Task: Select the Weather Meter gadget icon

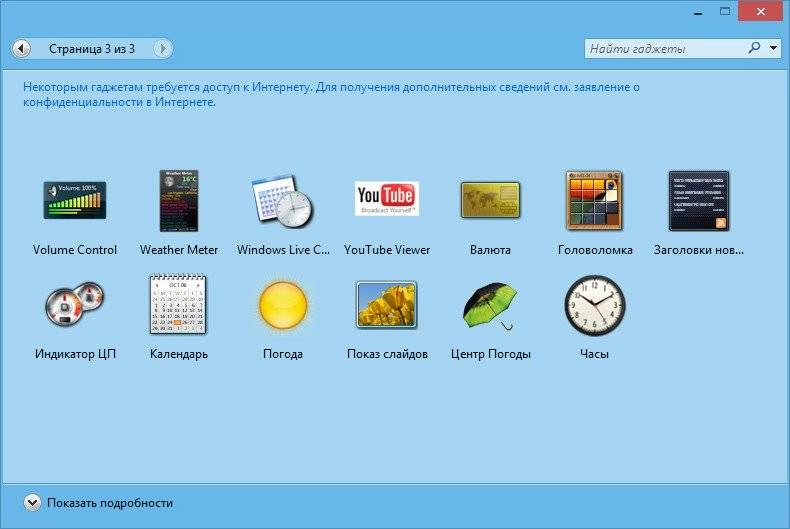Action: pos(179,201)
